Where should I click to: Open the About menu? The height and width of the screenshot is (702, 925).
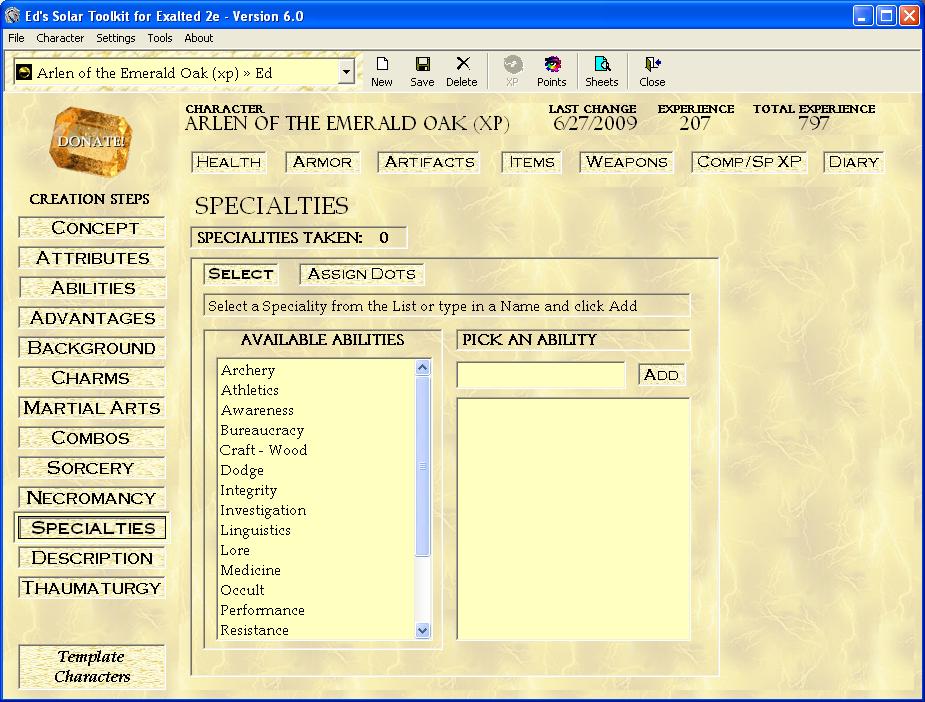pyautogui.click(x=199, y=38)
